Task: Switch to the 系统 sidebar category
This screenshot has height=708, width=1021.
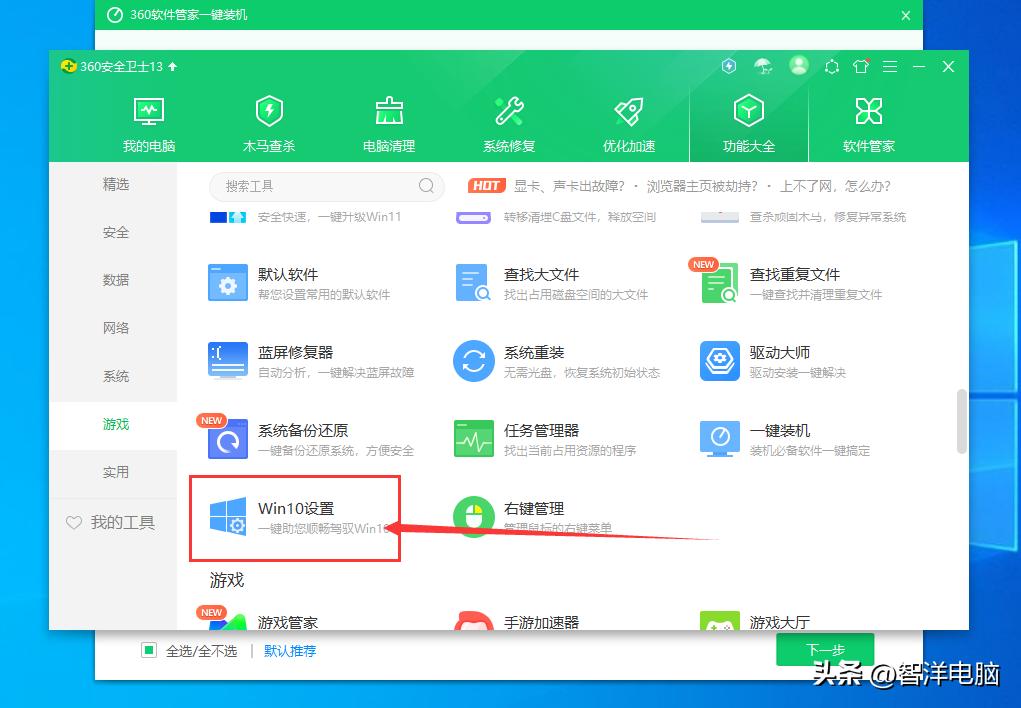Action: [115, 376]
